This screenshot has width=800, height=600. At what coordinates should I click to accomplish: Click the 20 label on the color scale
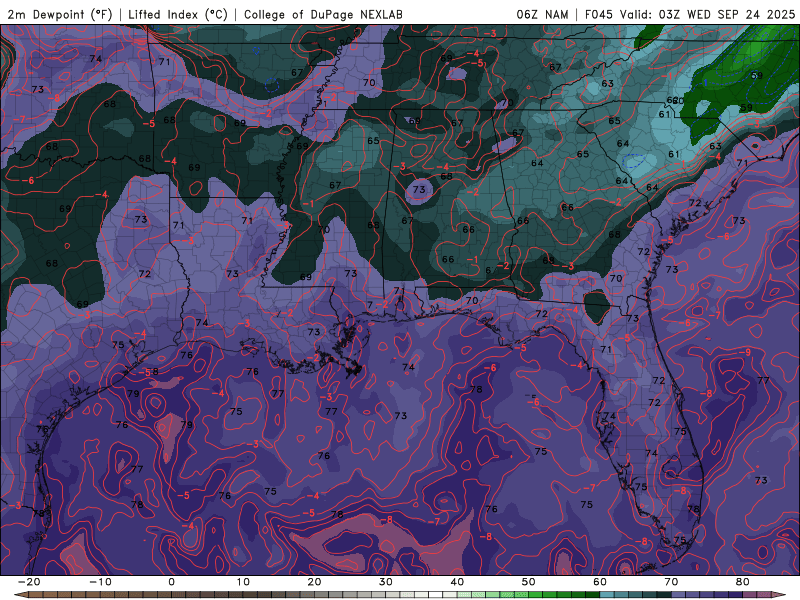pyautogui.click(x=314, y=582)
